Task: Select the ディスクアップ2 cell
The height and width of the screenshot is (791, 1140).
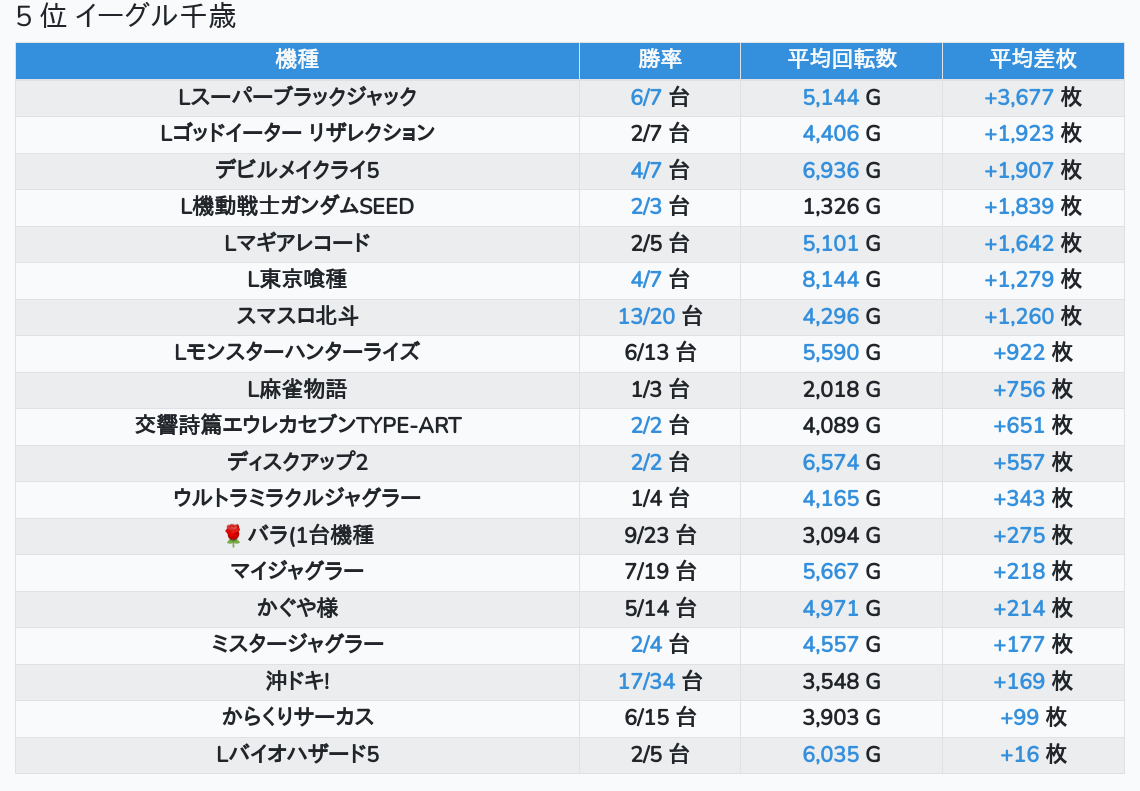Action: (x=297, y=462)
